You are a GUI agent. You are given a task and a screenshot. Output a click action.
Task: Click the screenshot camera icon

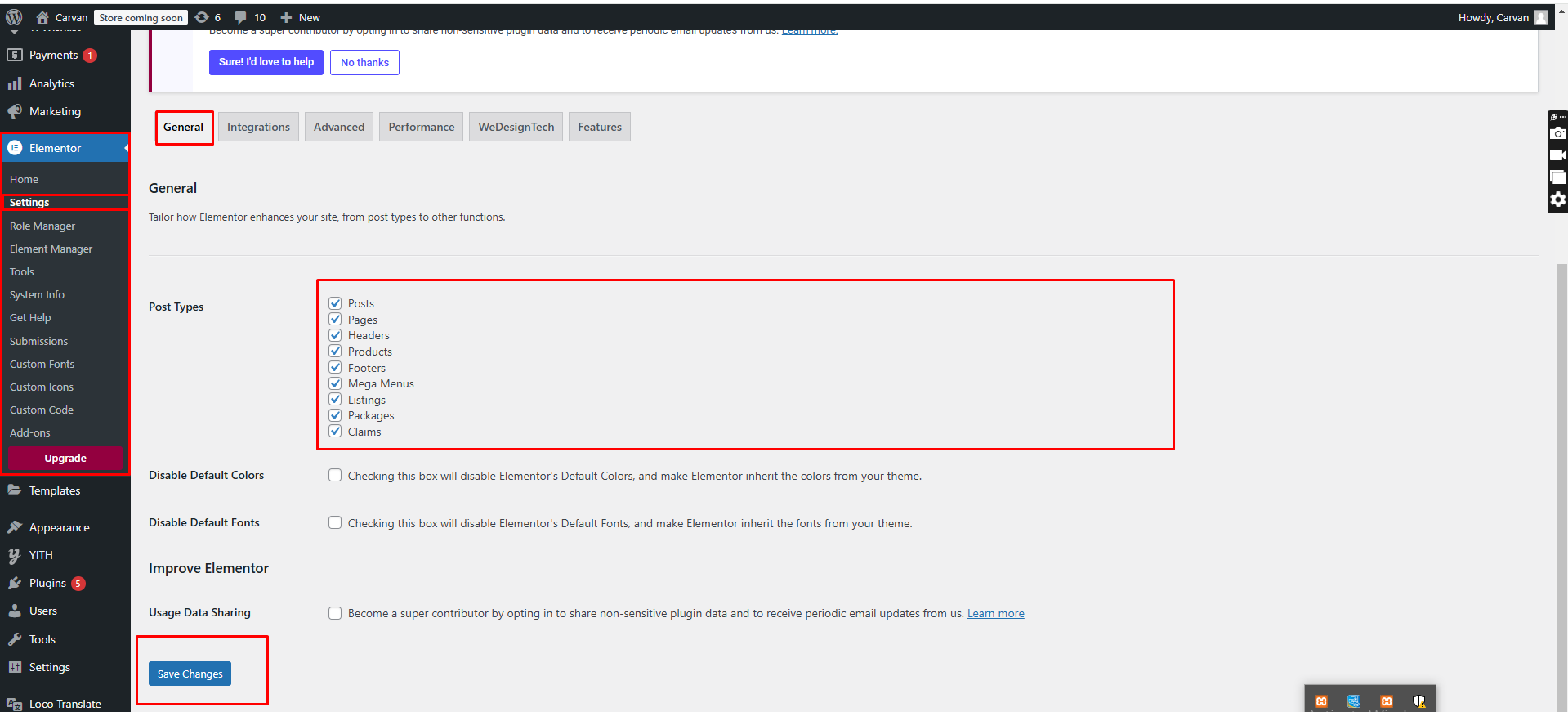(x=1558, y=133)
